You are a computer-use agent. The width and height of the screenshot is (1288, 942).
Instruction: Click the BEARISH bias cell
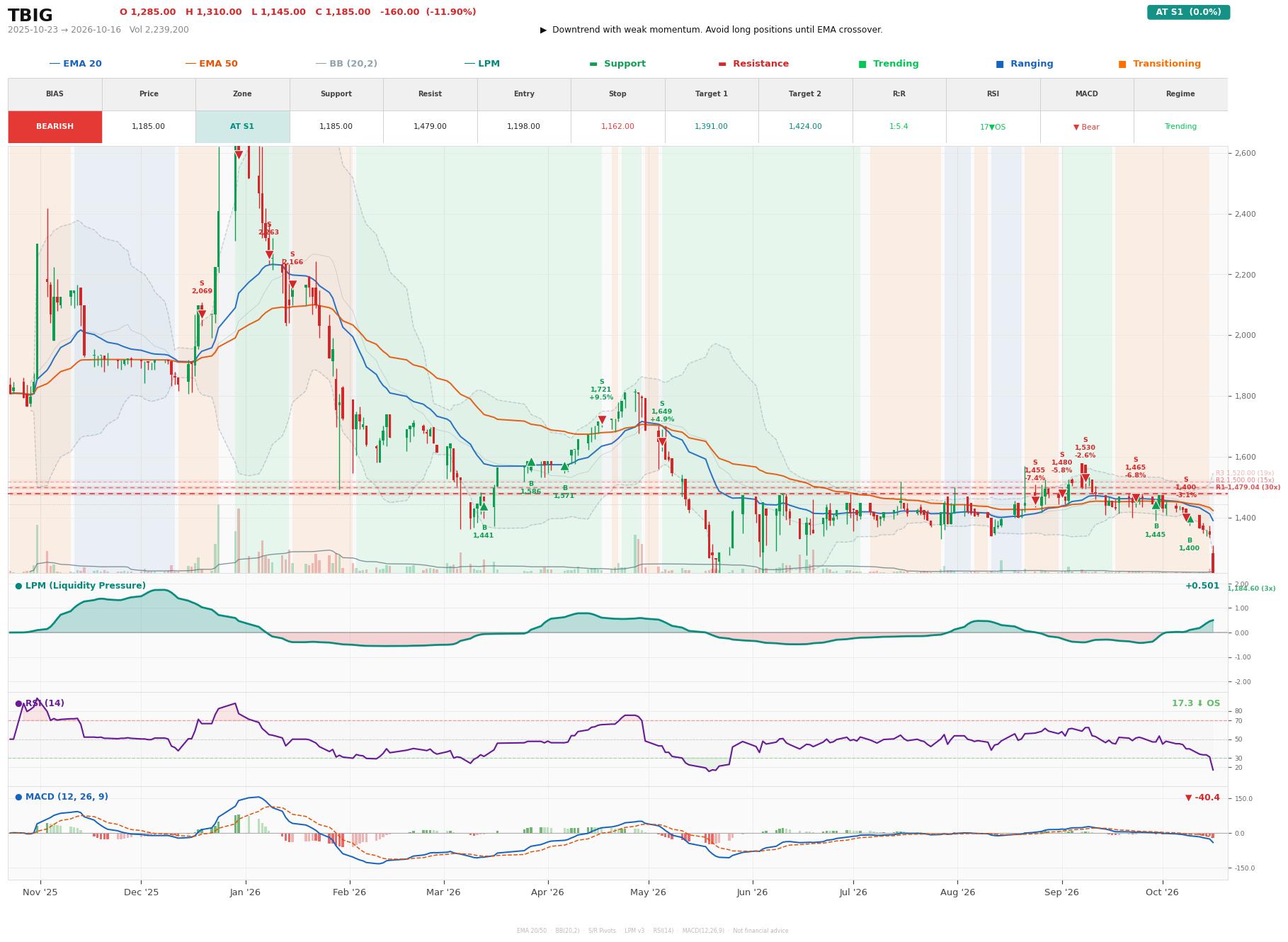coord(55,127)
